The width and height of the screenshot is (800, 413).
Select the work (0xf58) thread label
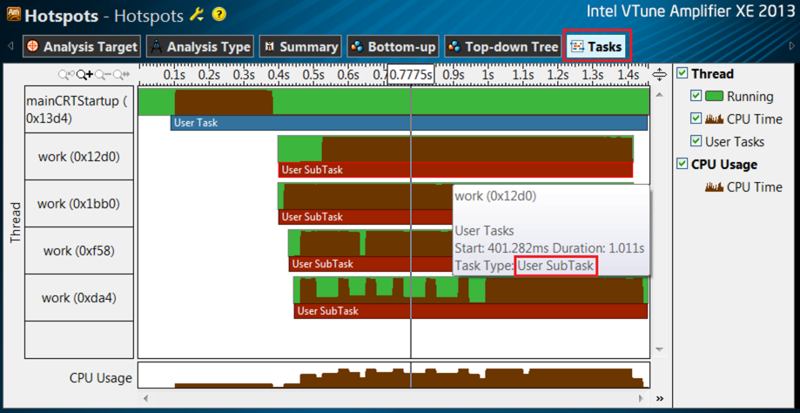click(x=79, y=251)
